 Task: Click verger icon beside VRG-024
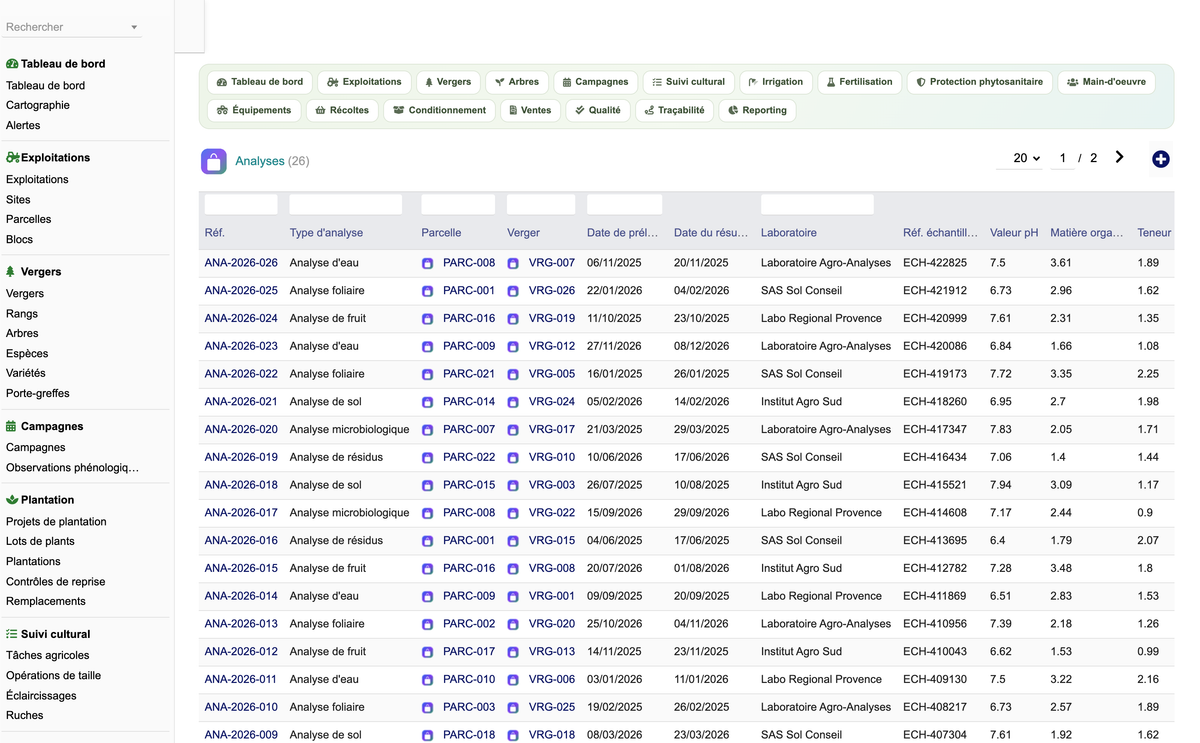coord(513,402)
